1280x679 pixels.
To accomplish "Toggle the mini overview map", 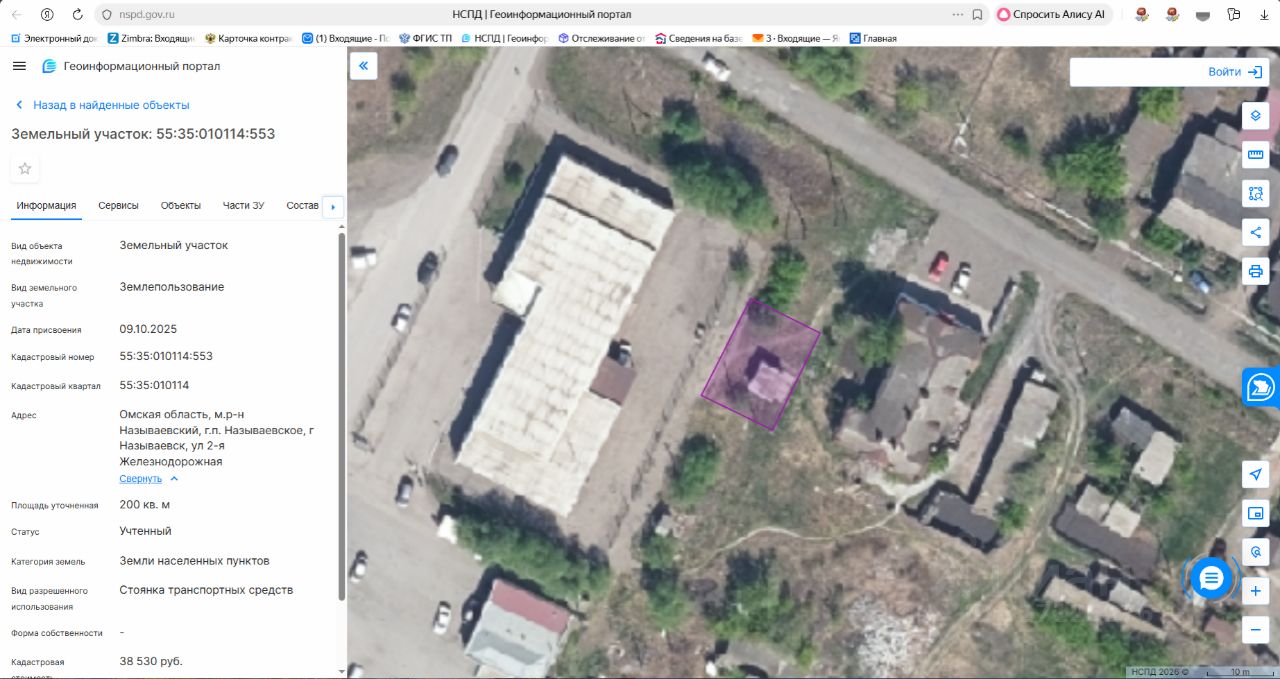I will click(x=1255, y=513).
